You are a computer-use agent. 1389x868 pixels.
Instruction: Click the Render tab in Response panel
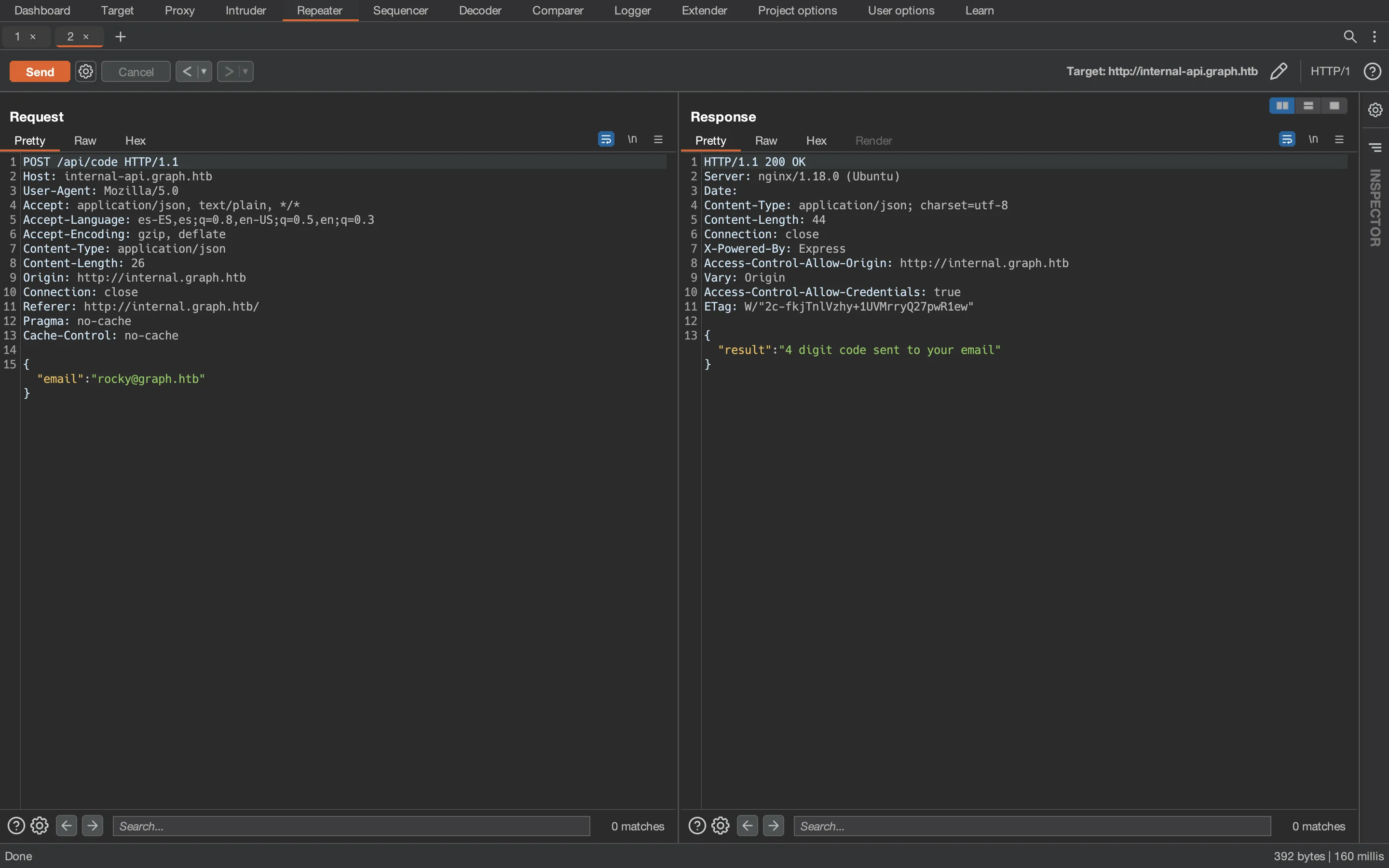tap(873, 140)
